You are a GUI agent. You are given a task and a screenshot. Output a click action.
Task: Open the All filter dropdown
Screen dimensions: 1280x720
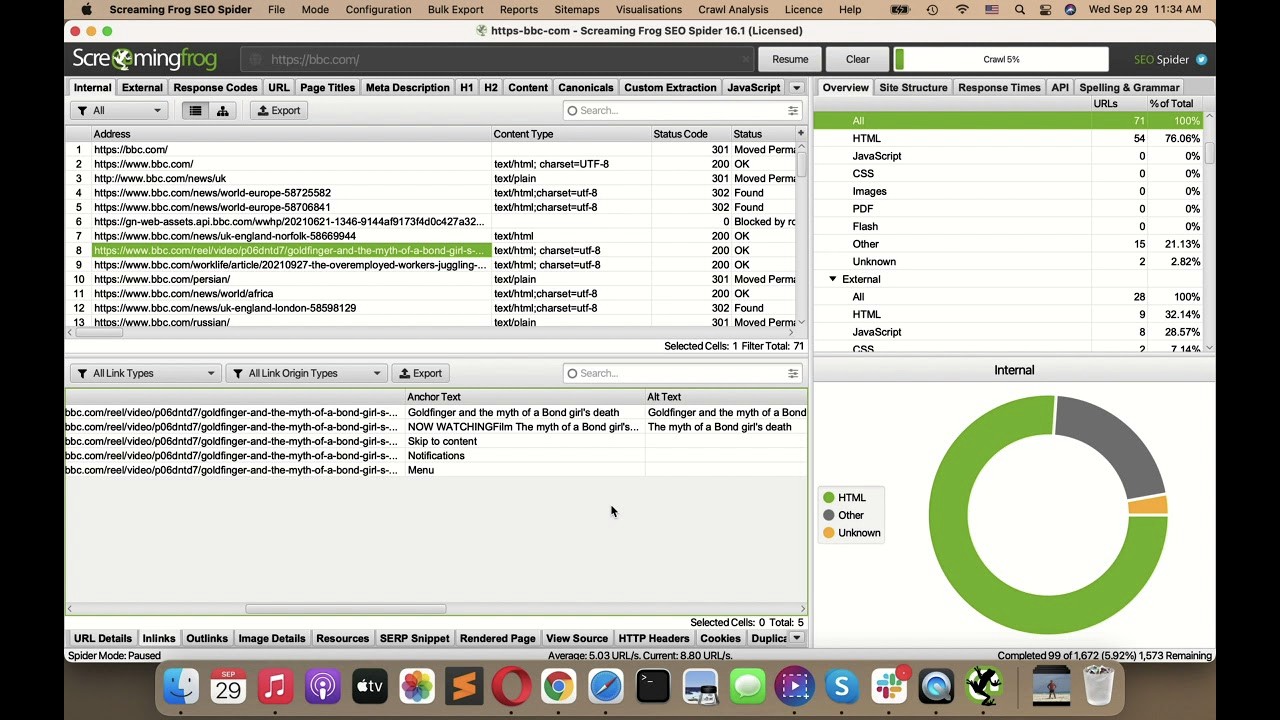coord(119,110)
